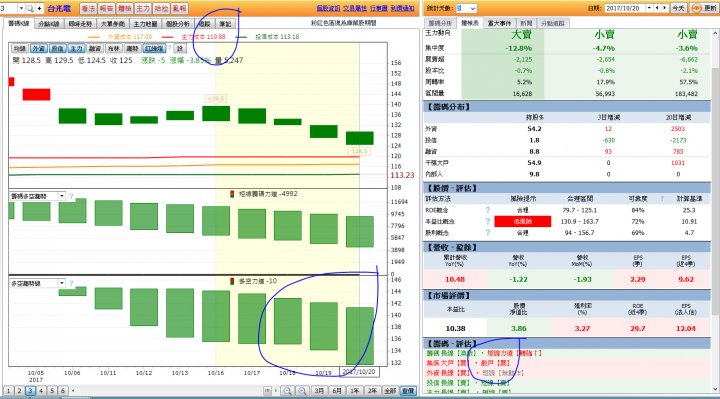Switch to the 大單券商 tab

[x=112, y=24]
